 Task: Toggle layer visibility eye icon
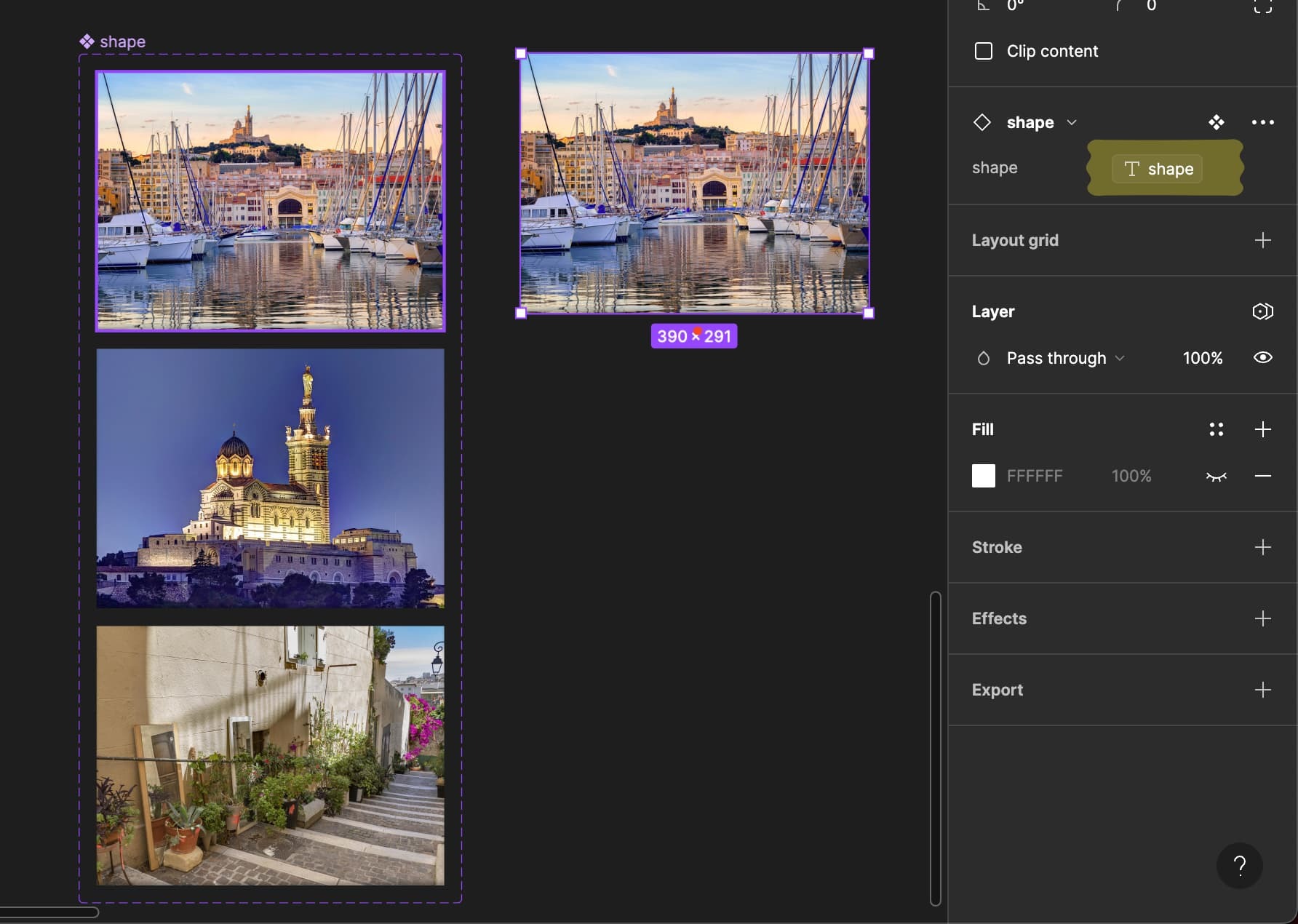pyautogui.click(x=1263, y=357)
